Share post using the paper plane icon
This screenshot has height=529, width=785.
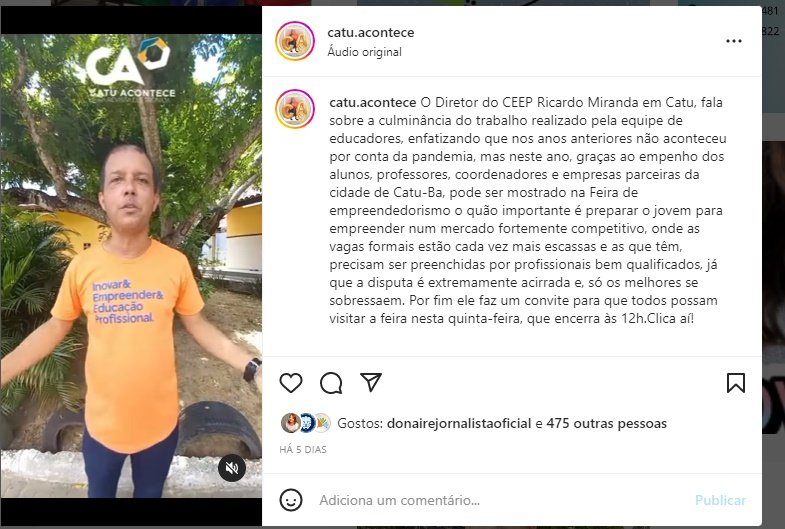coord(371,382)
